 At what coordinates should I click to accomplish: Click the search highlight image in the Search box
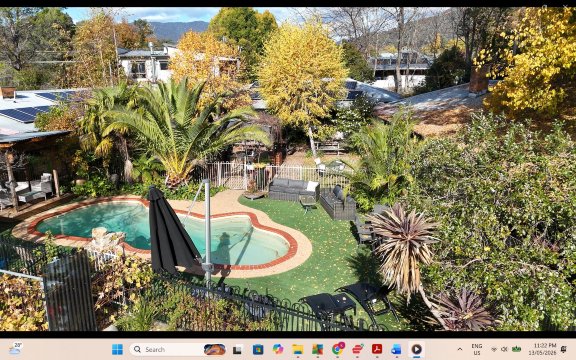215,349
